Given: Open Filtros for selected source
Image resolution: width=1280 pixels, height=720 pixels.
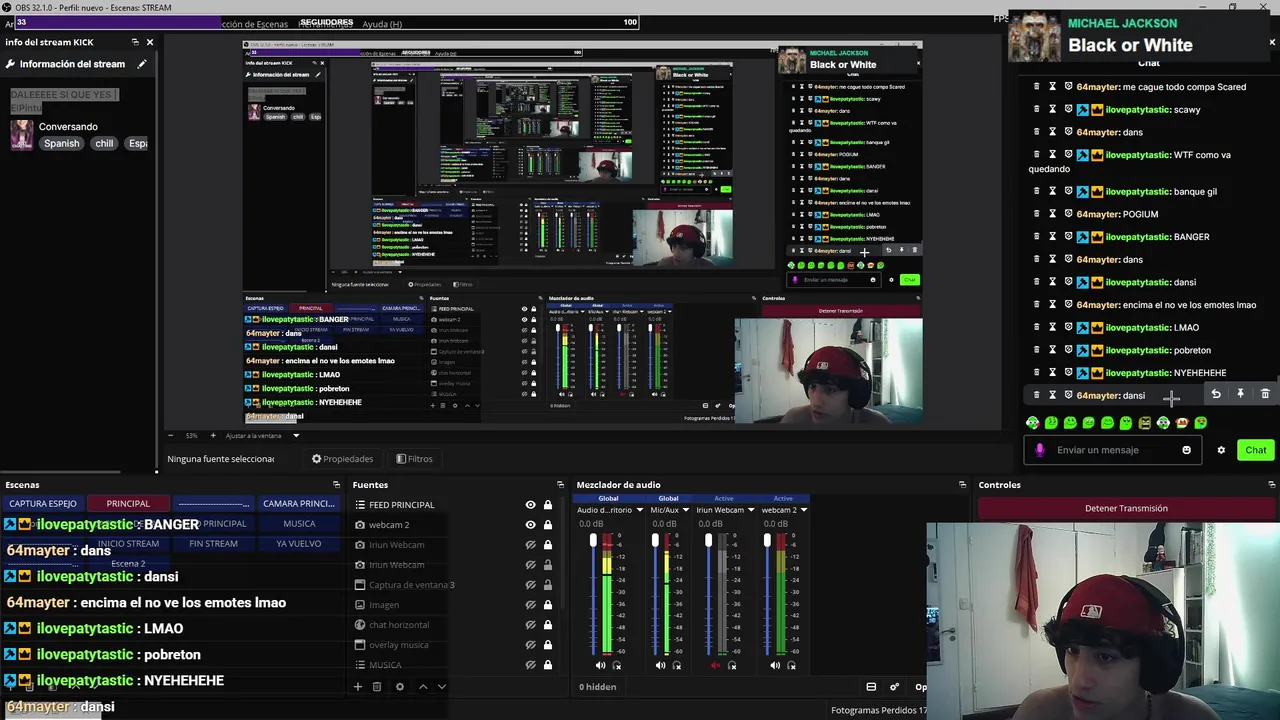Looking at the screenshot, I should click(414, 459).
